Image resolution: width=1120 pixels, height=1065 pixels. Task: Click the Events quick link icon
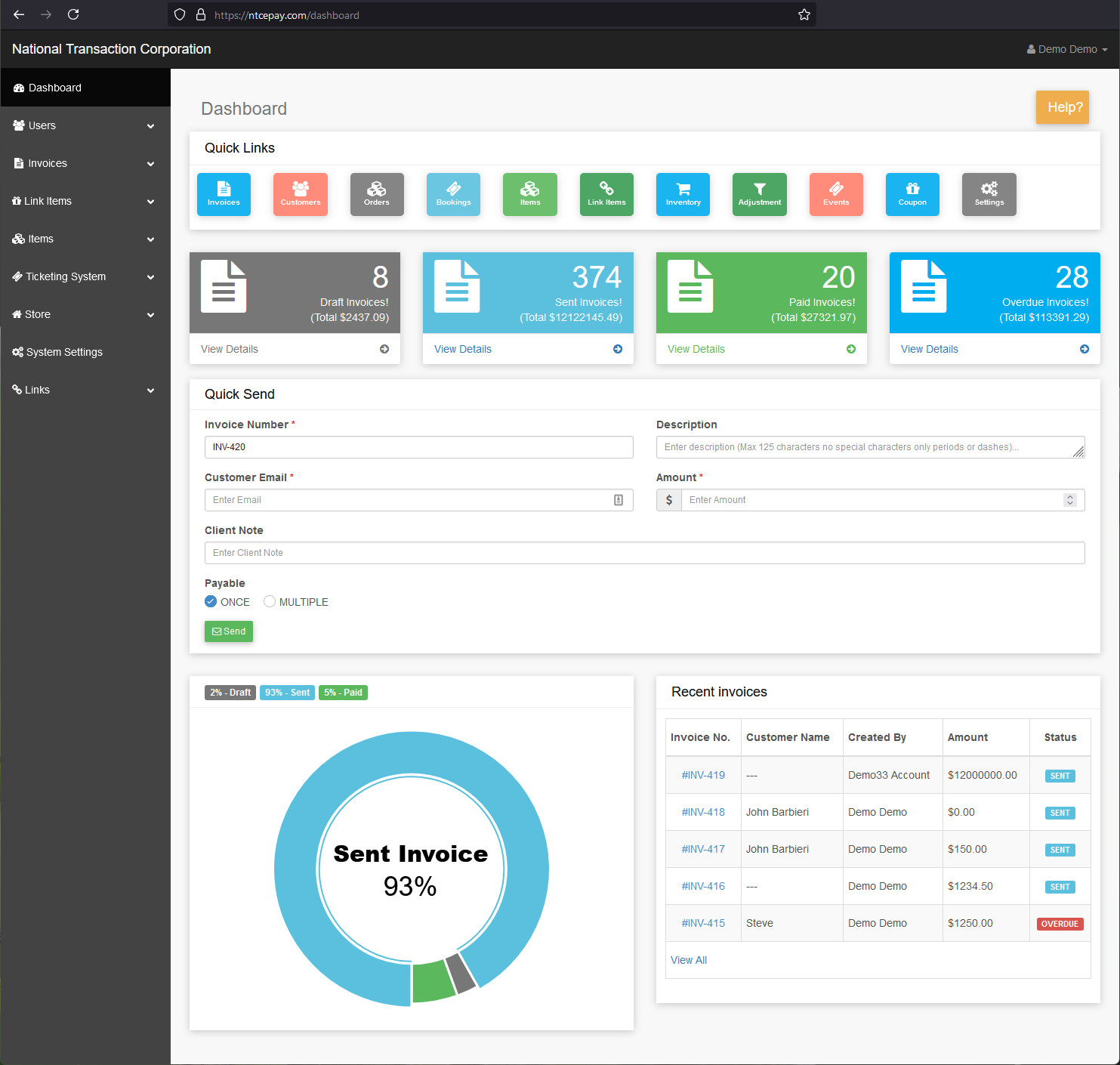[x=836, y=194]
